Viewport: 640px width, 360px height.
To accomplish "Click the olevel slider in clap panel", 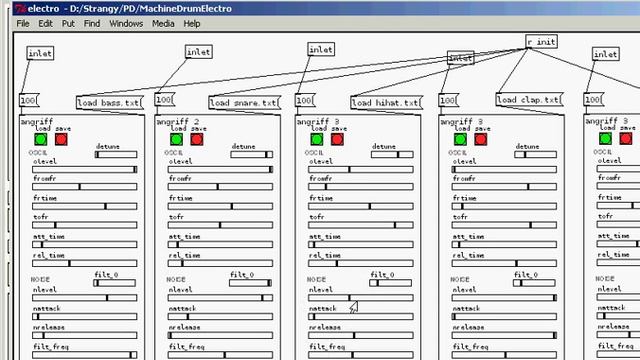I will (x=504, y=169).
